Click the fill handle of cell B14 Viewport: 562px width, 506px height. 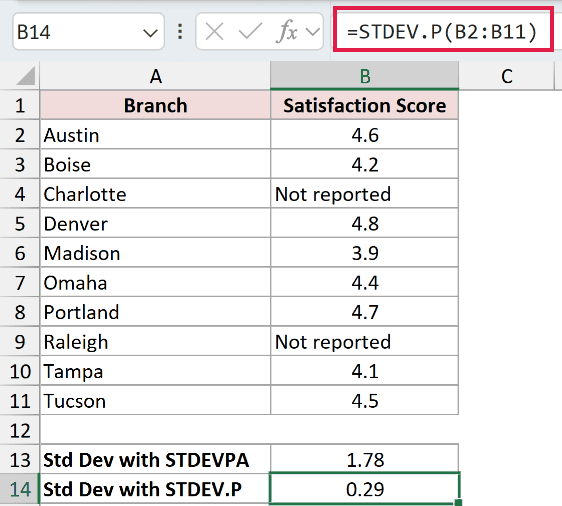tap(458, 502)
